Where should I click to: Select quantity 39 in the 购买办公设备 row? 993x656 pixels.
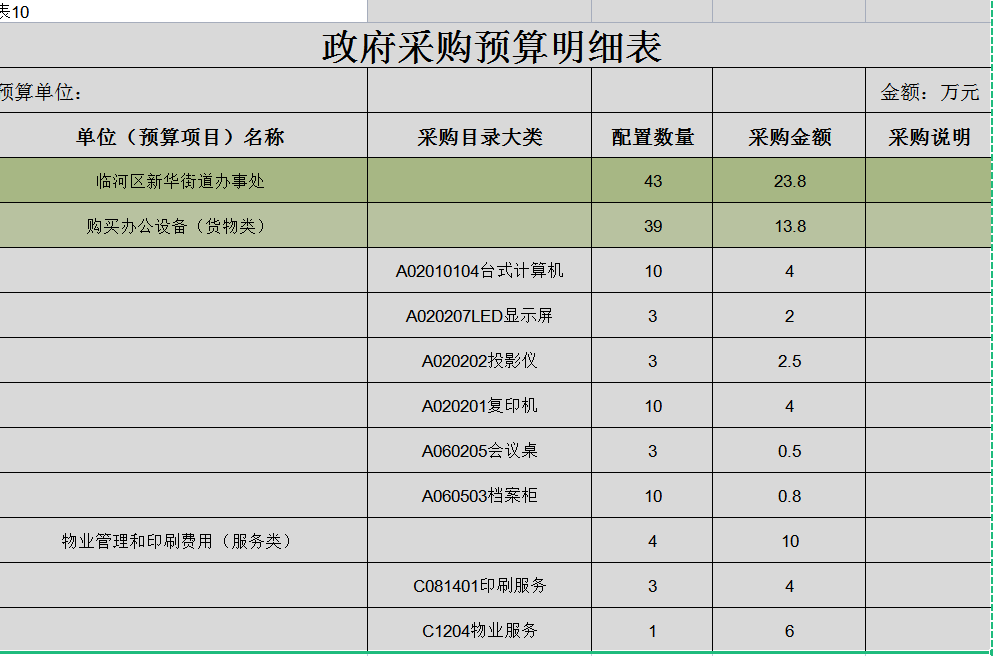pos(652,225)
